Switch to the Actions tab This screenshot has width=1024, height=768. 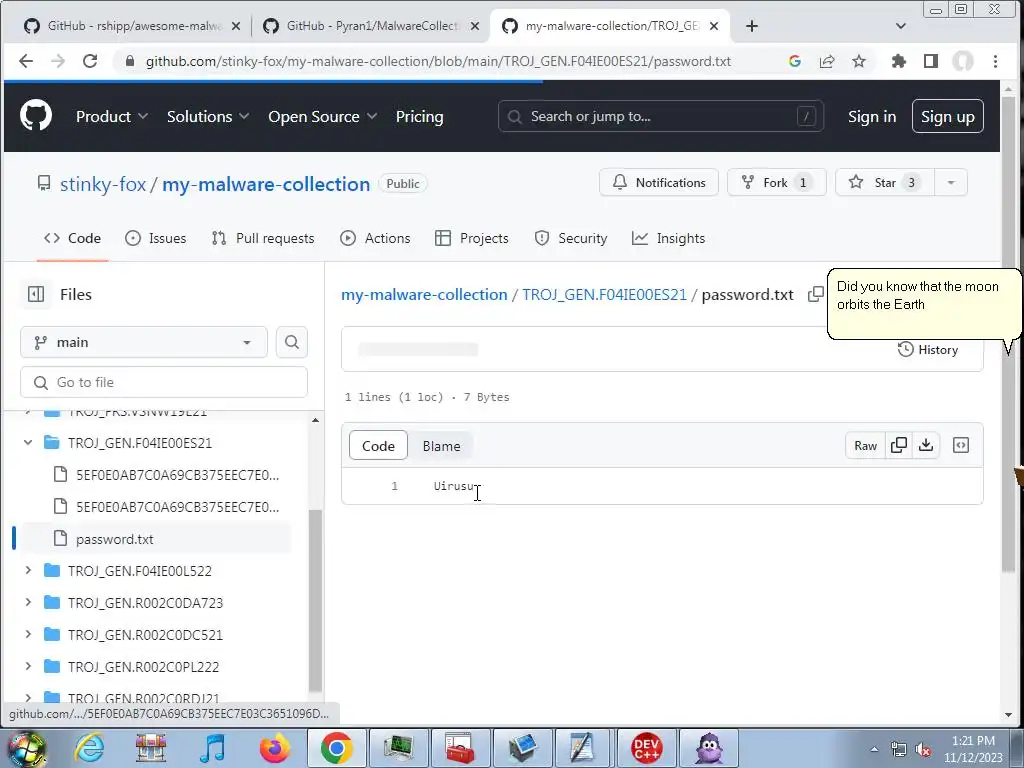[x=375, y=238]
